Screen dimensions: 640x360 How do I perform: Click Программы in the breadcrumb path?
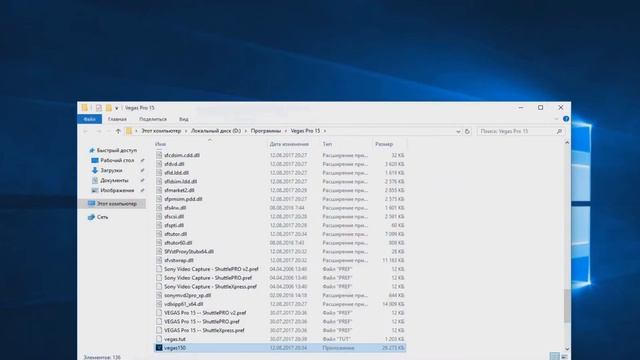(x=266, y=131)
